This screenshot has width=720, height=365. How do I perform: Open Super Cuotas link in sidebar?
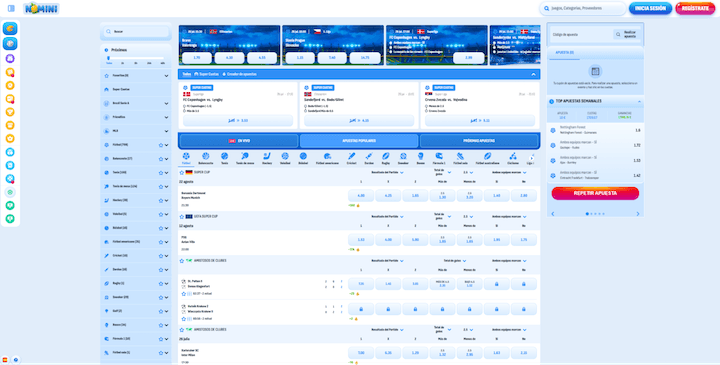[121, 90]
